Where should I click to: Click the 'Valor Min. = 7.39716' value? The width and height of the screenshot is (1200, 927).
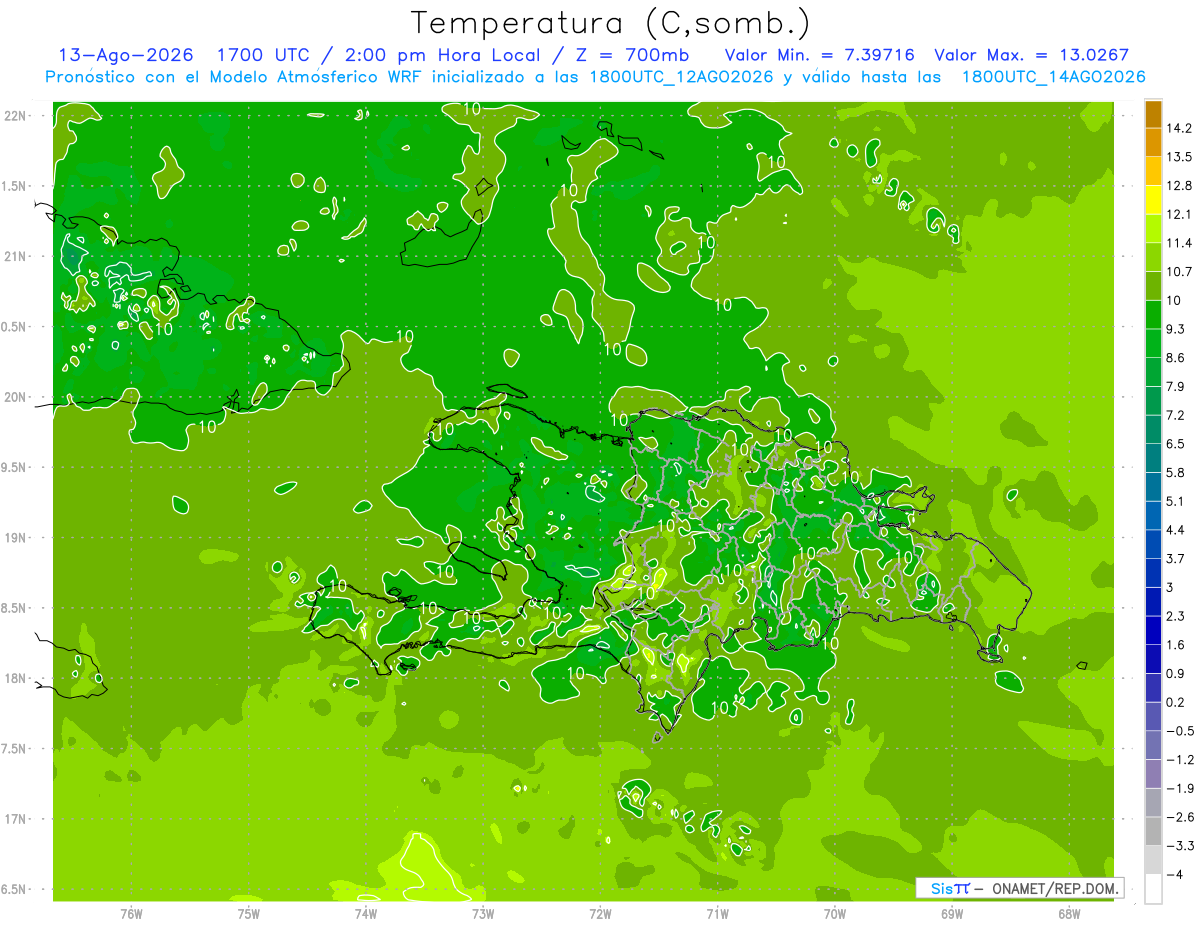tap(822, 55)
